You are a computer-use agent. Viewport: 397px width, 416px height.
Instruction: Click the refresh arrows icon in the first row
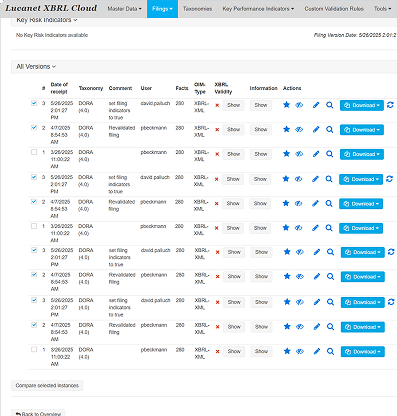click(390, 105)
